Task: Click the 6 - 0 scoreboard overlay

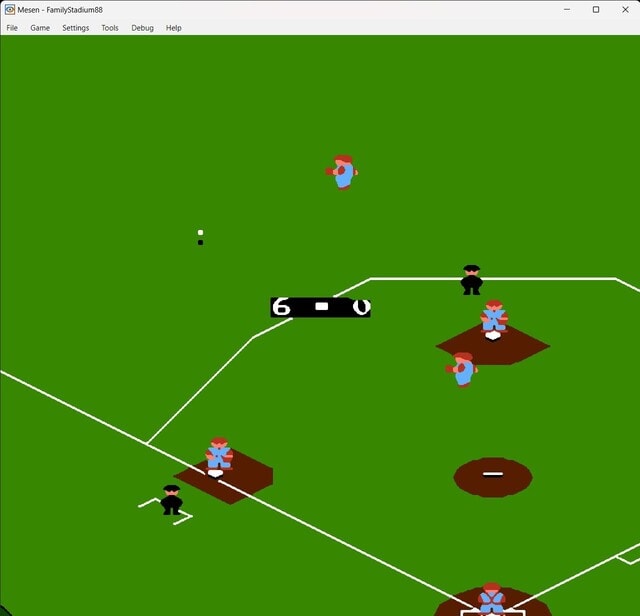Action: [x=320, y=307]
